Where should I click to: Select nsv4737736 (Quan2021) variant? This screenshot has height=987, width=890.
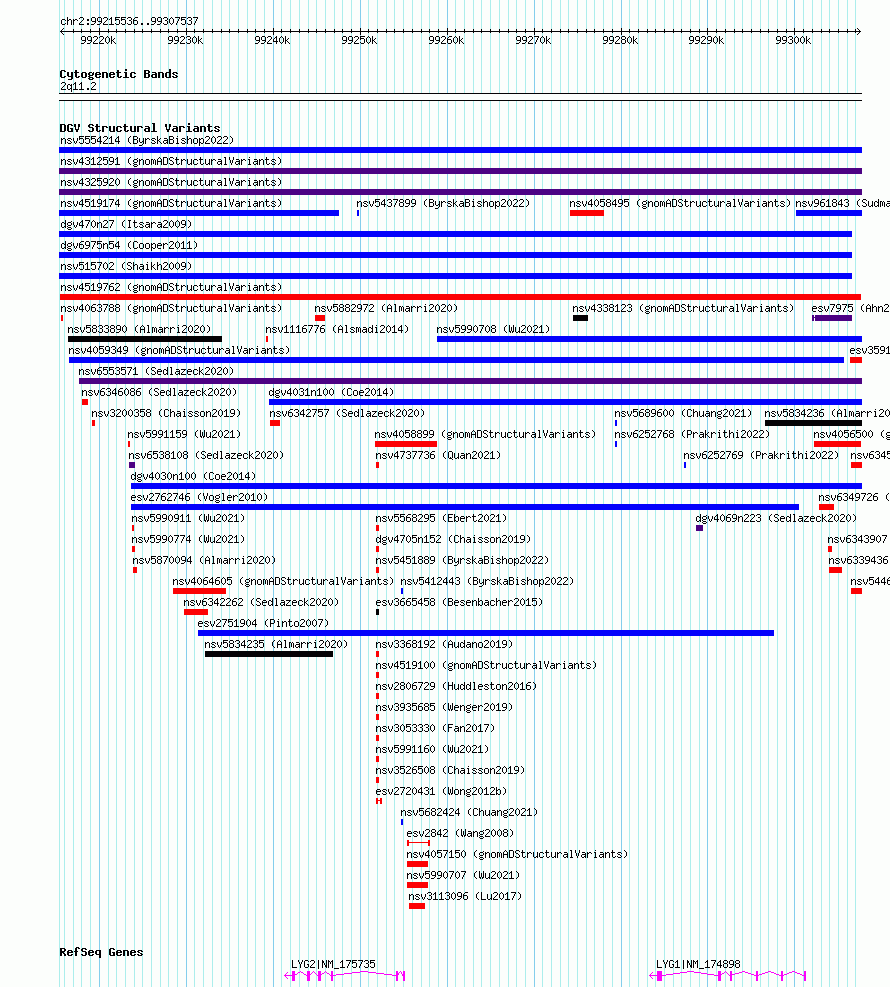[438, 455]
